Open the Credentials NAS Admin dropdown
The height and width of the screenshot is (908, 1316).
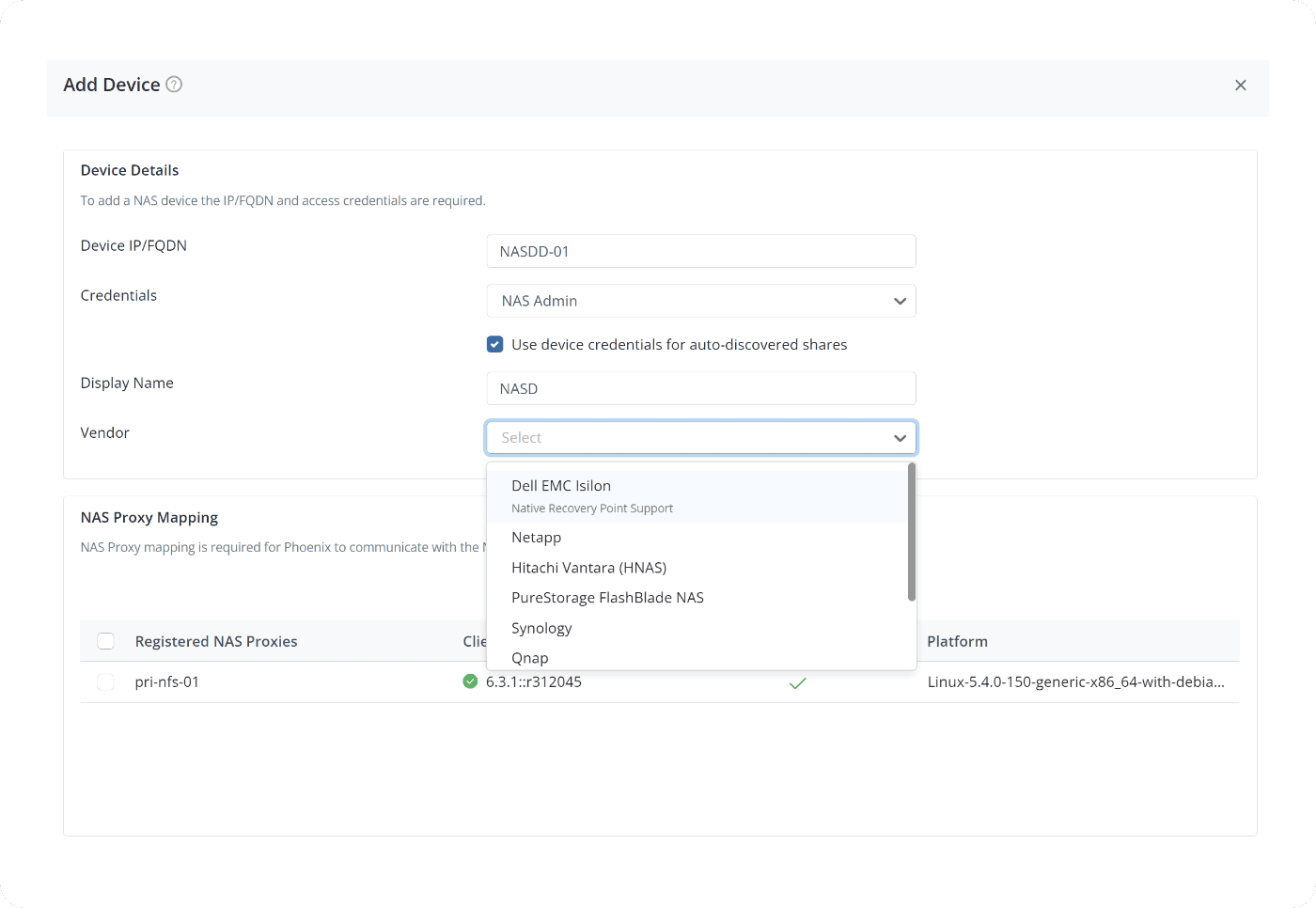(701, 301)
